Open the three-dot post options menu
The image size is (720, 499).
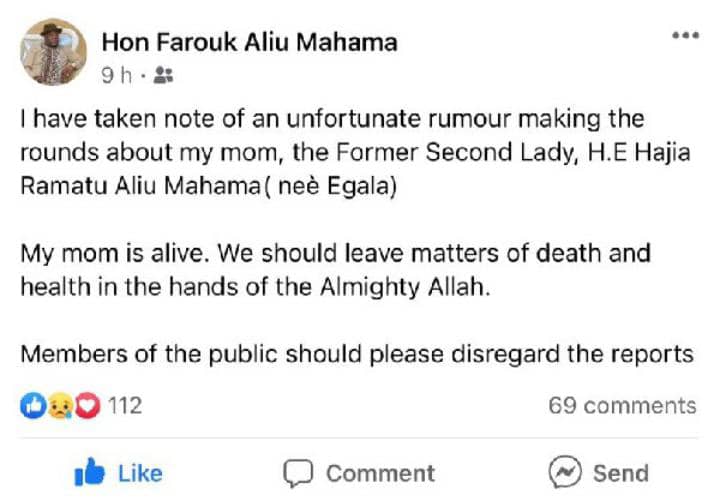[x=686, y=35]
